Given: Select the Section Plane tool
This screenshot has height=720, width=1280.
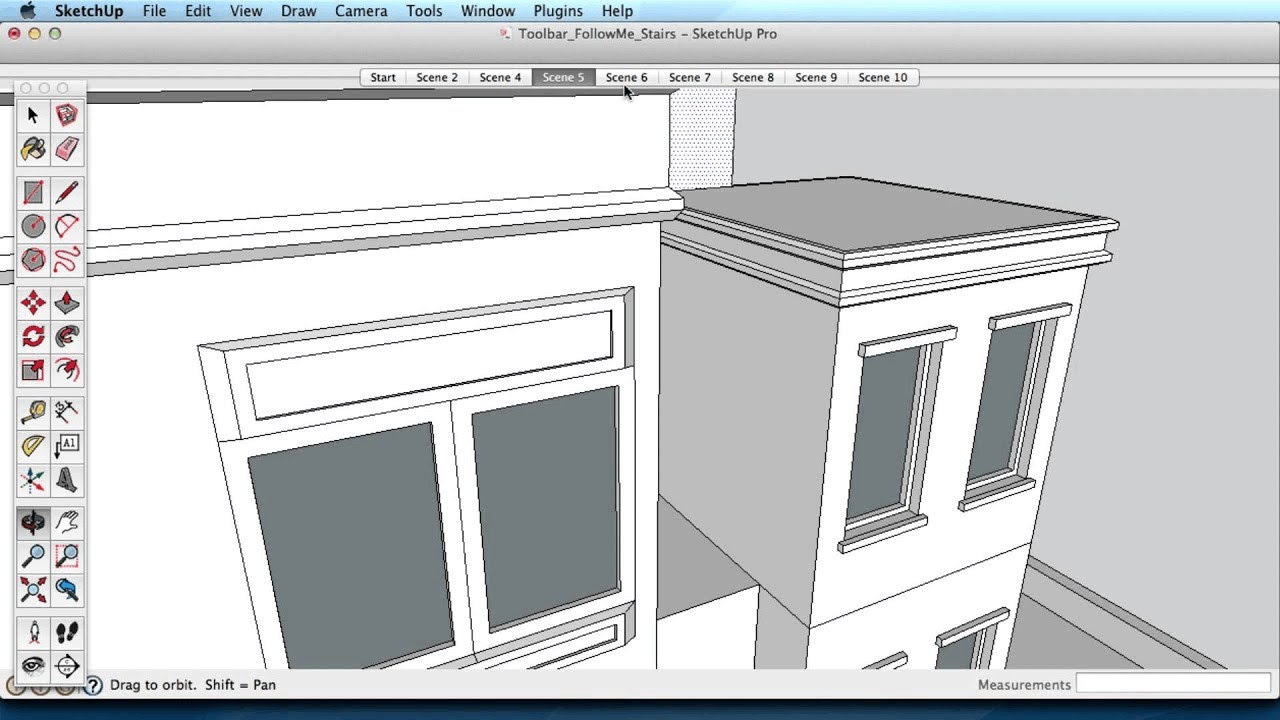Looking at the screenshot, I should click(x=67, y=665).
